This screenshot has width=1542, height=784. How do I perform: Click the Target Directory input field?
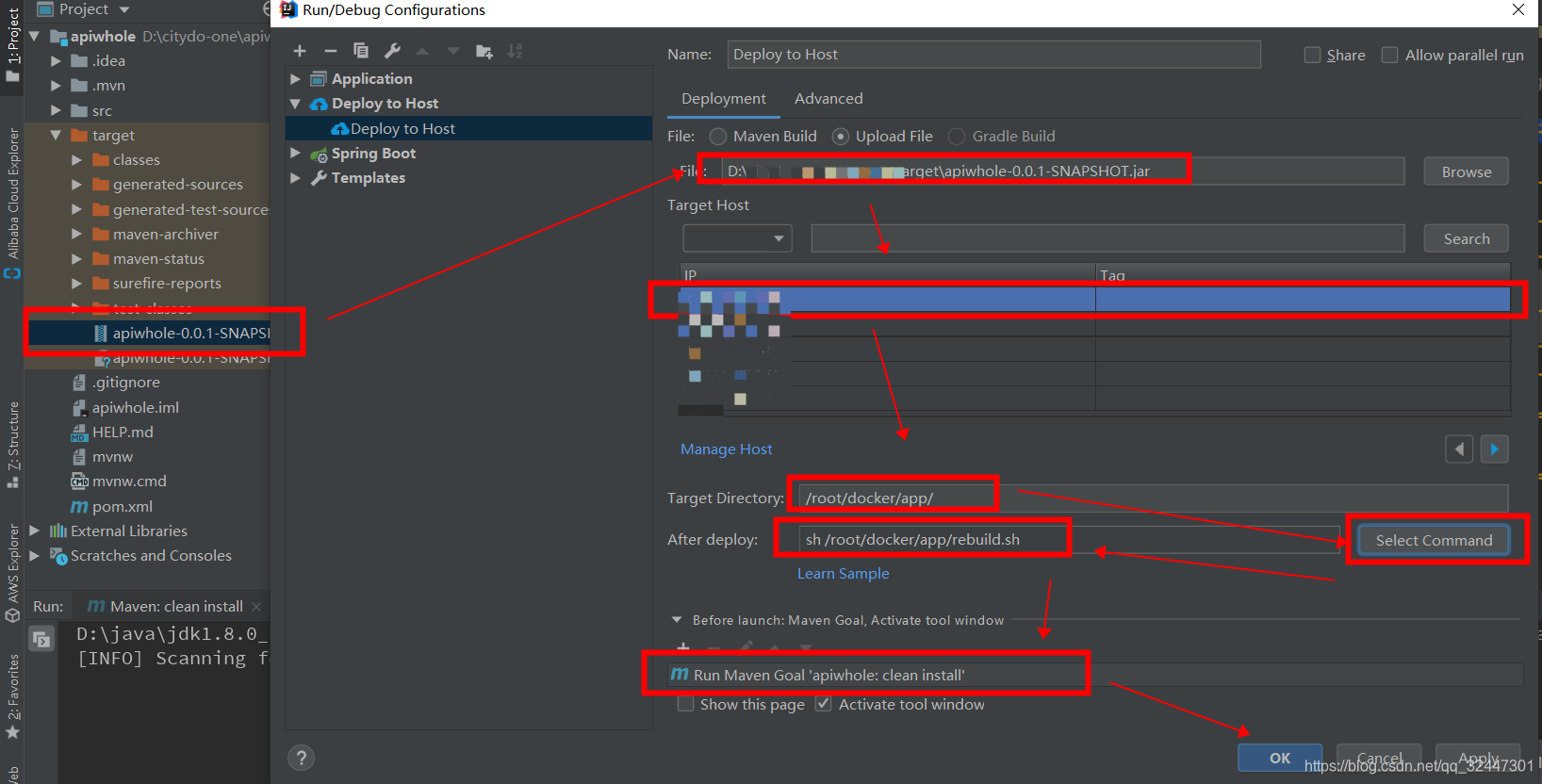(1153, 498)
